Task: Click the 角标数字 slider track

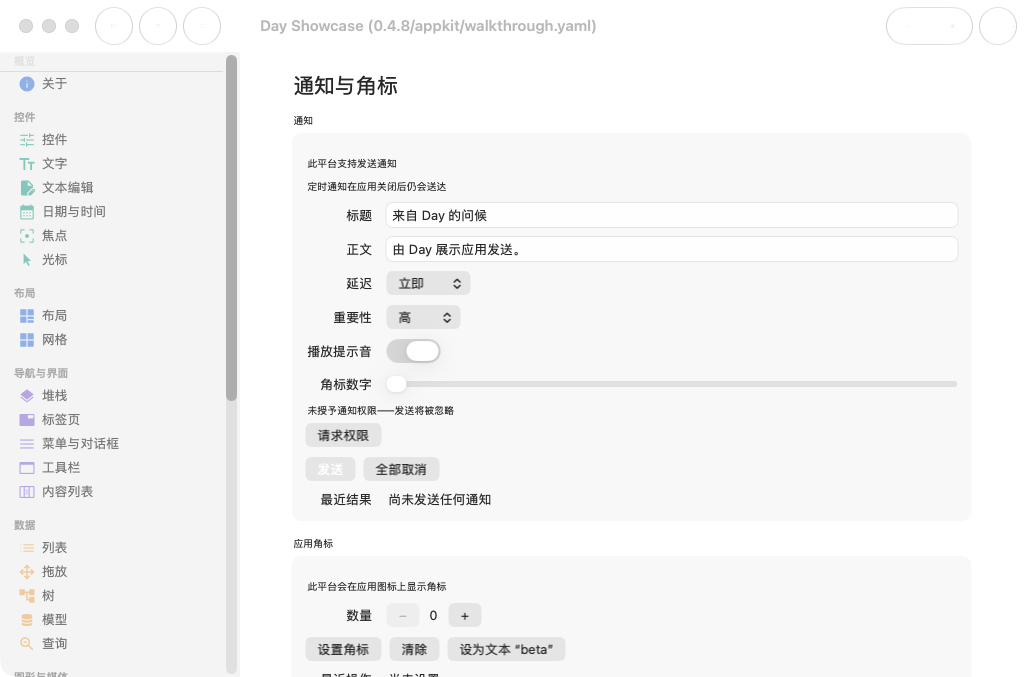Action: 672,385
